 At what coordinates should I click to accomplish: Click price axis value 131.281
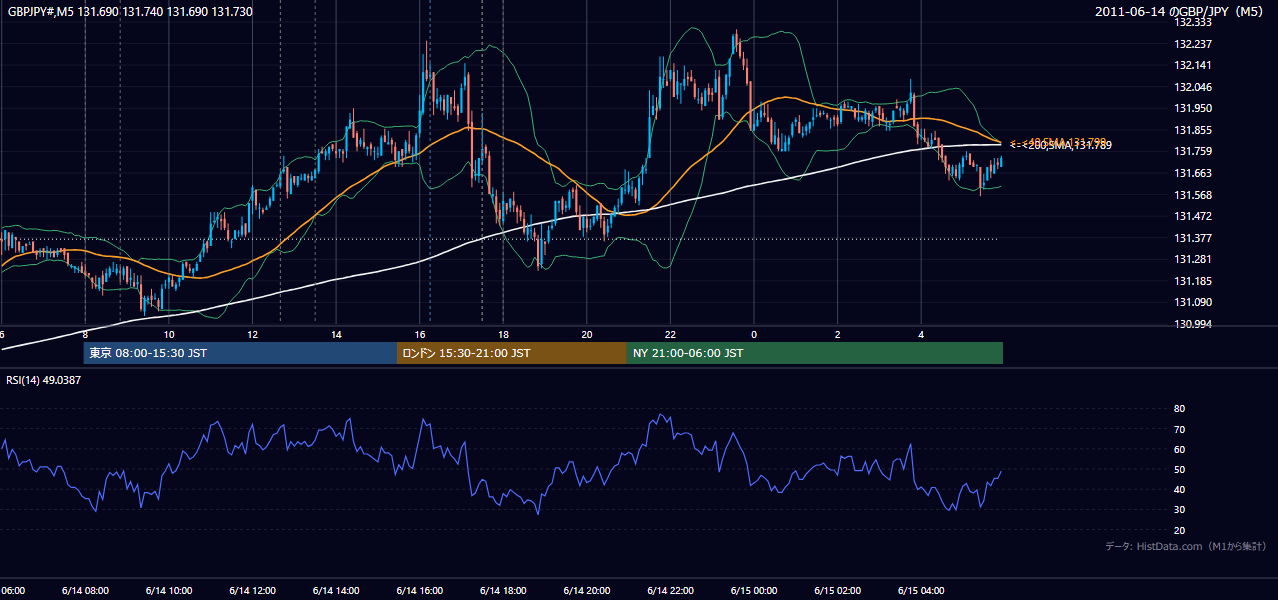coord(1193,259)
